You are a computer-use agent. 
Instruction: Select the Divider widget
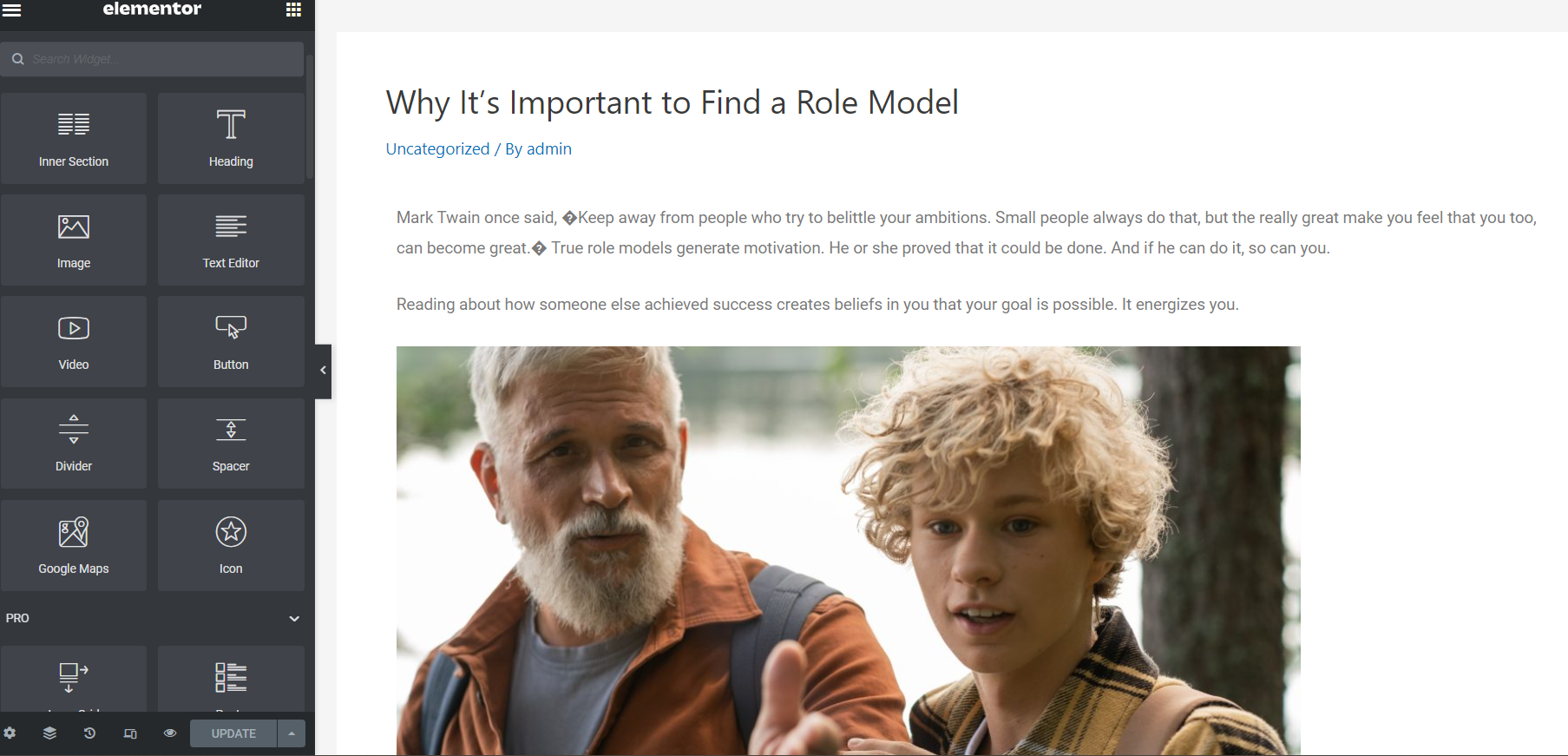(x=74, y=444)
